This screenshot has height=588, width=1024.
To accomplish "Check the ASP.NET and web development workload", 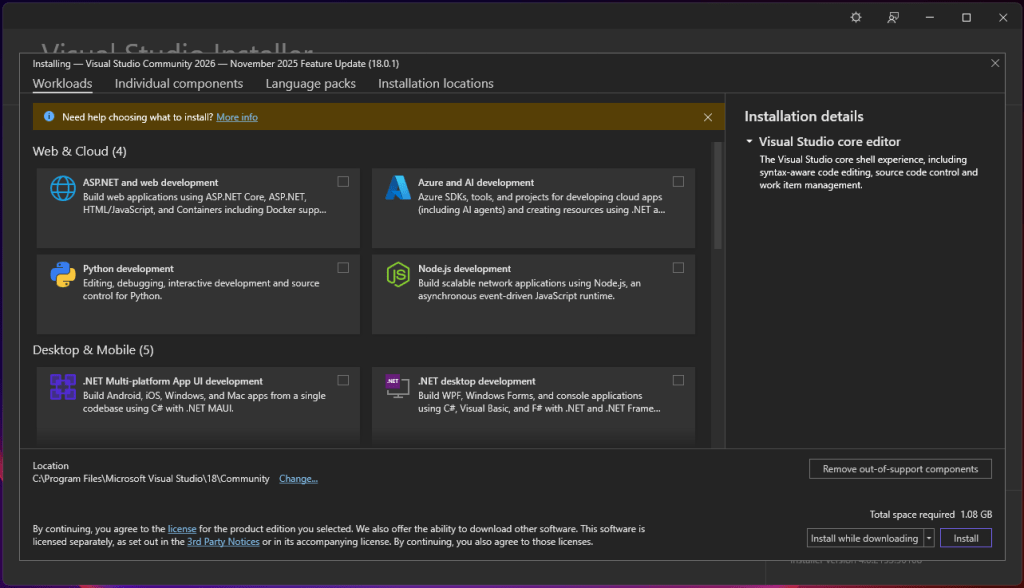I will coord(343,182).
